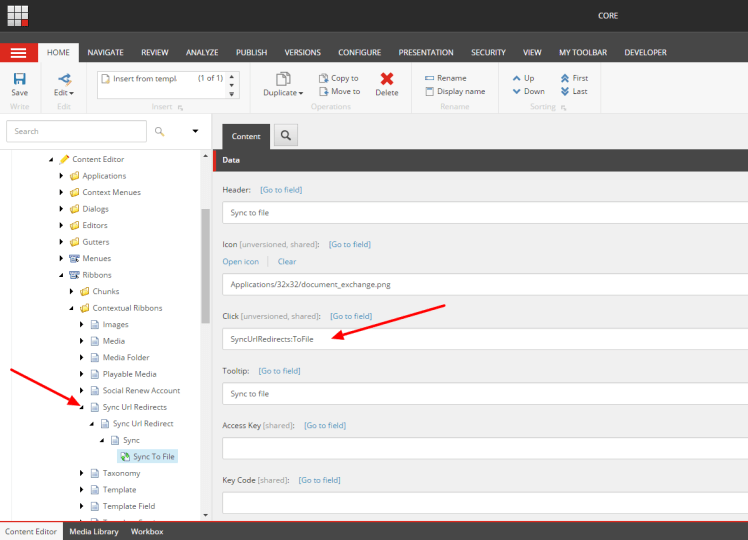Click the search magnifier tab icon
Viewport: 748px width, 540px height.
point(285,136)
